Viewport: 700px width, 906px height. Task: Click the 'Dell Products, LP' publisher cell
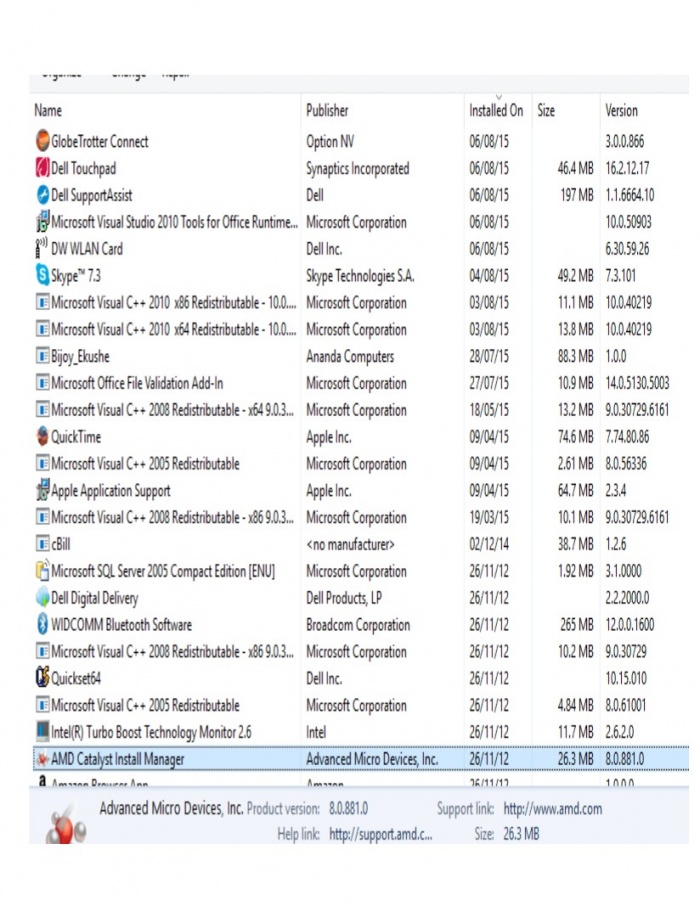click(344, 598)
